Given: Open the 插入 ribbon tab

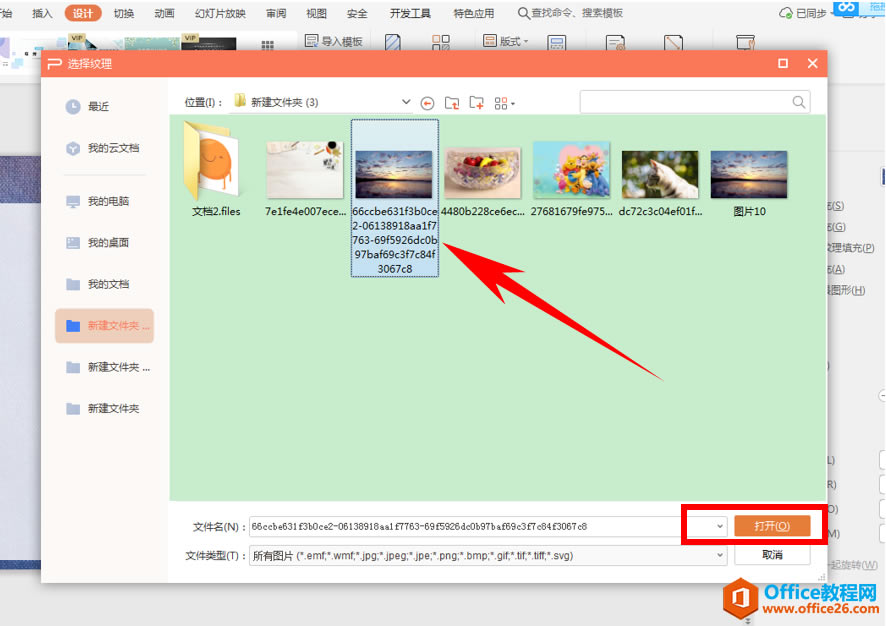Looking at the screenshot, I should coord(42,13).
